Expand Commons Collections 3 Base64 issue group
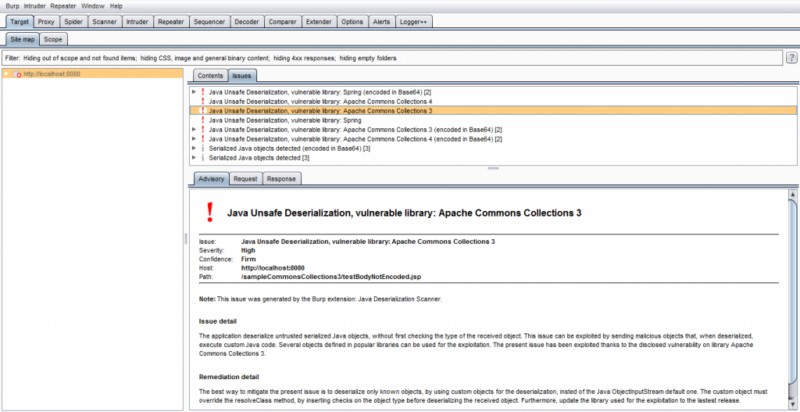This screenshot has width=800, height=412. (x=194, y=130)
